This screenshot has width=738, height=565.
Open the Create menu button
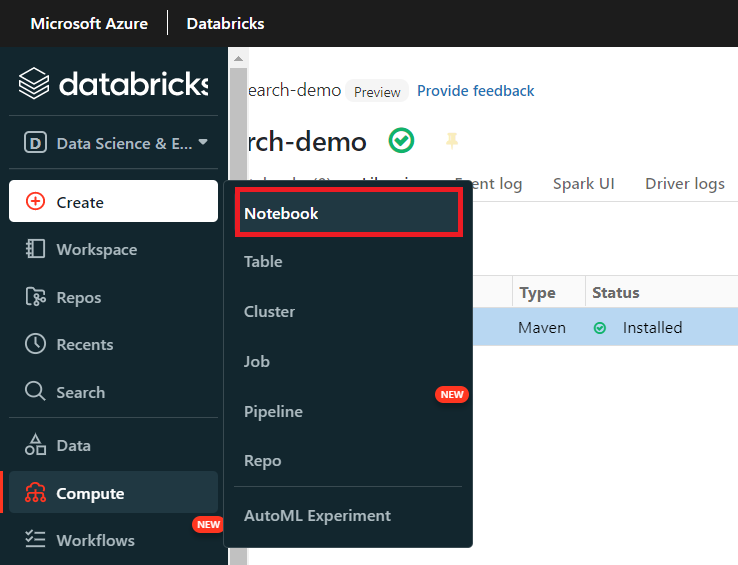(x=113, y=201)
